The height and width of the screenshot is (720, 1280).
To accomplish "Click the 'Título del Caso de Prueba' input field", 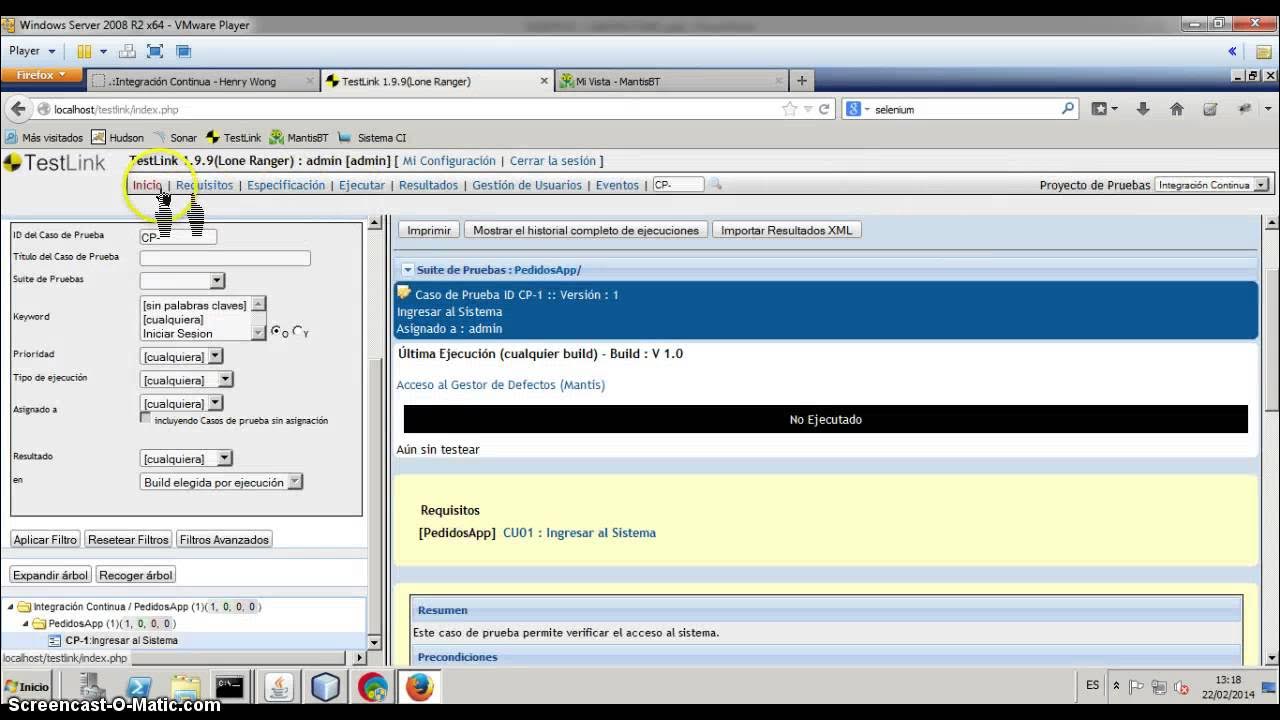I will click(x=225, y=258).
